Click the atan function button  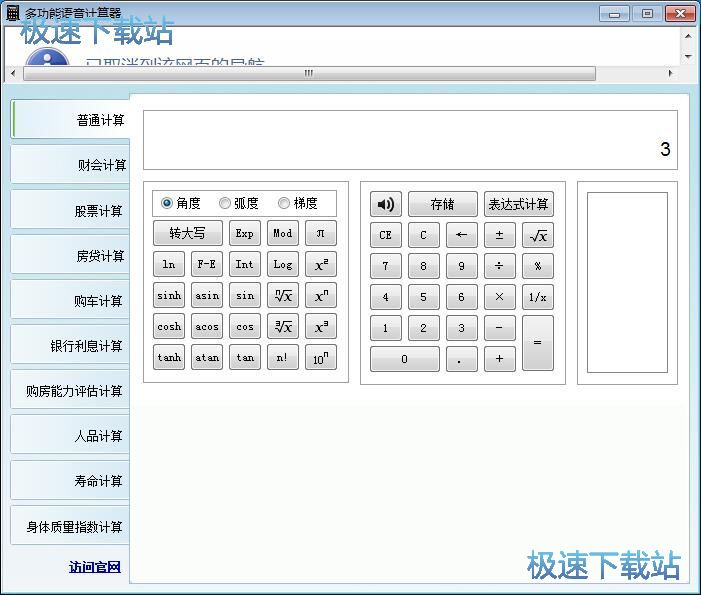coord(207,357)
